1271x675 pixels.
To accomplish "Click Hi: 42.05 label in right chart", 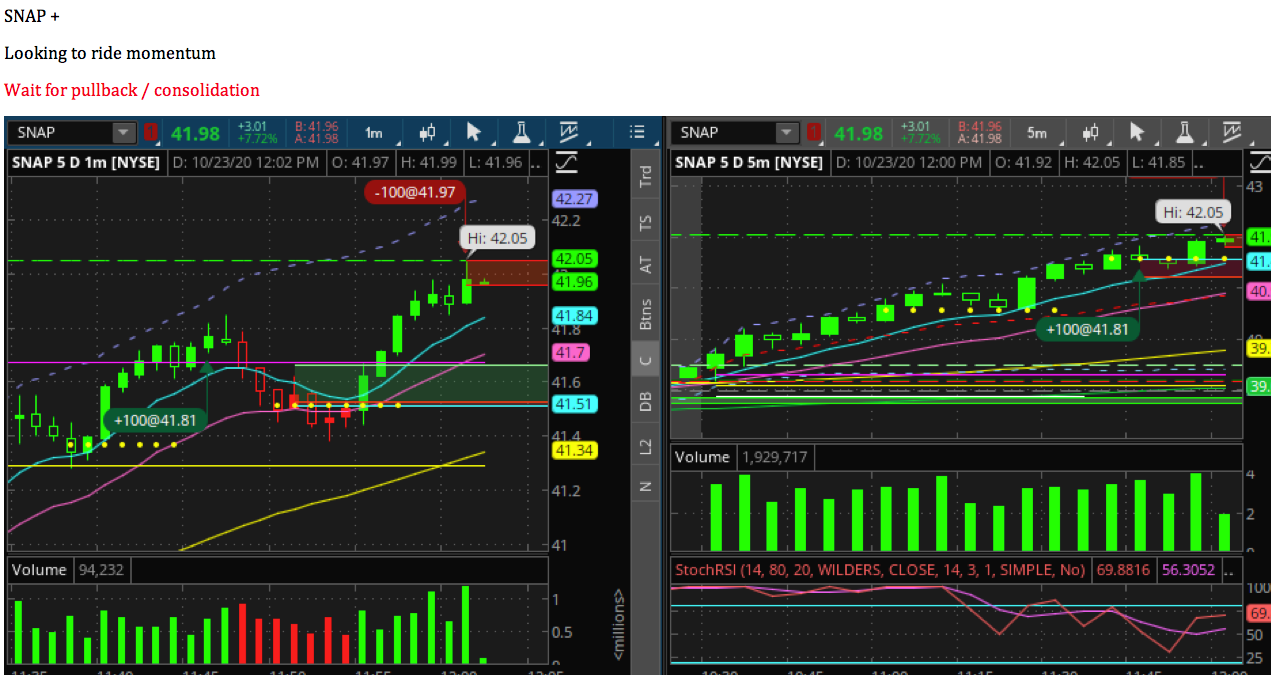I will [x=1194, y=212].
